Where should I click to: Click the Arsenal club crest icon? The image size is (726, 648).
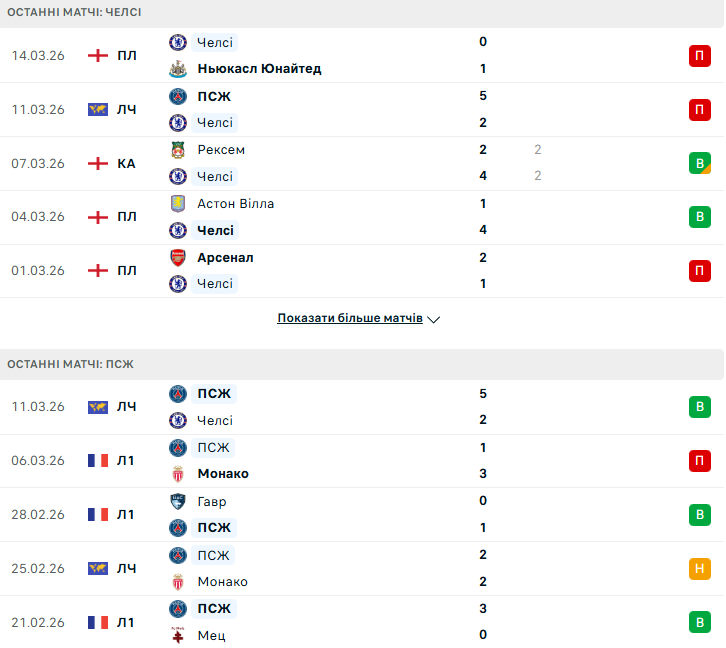click(178, 258)
